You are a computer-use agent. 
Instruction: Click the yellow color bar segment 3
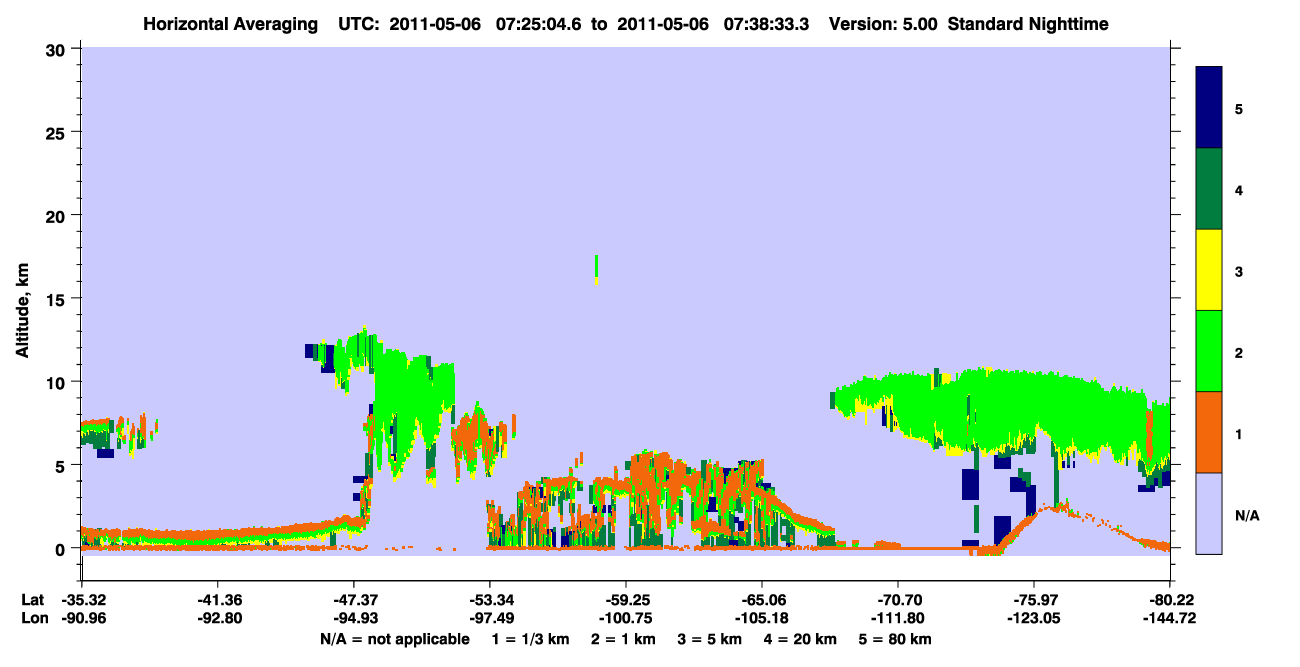1209,270
